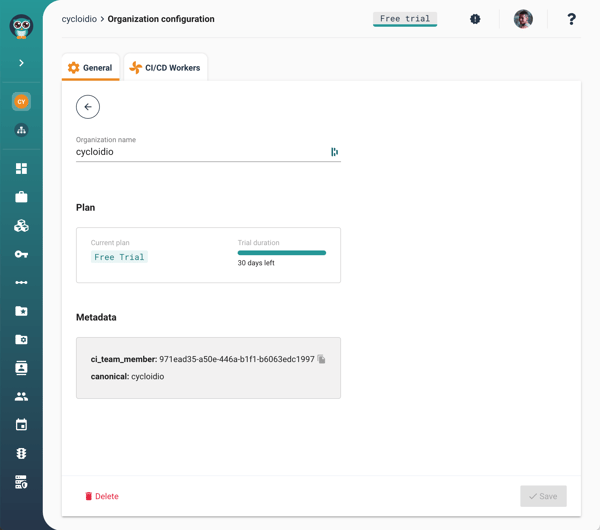Open the projects briefcase icon
The height and width of the screenshot is (530, 600).
point(21,197)
